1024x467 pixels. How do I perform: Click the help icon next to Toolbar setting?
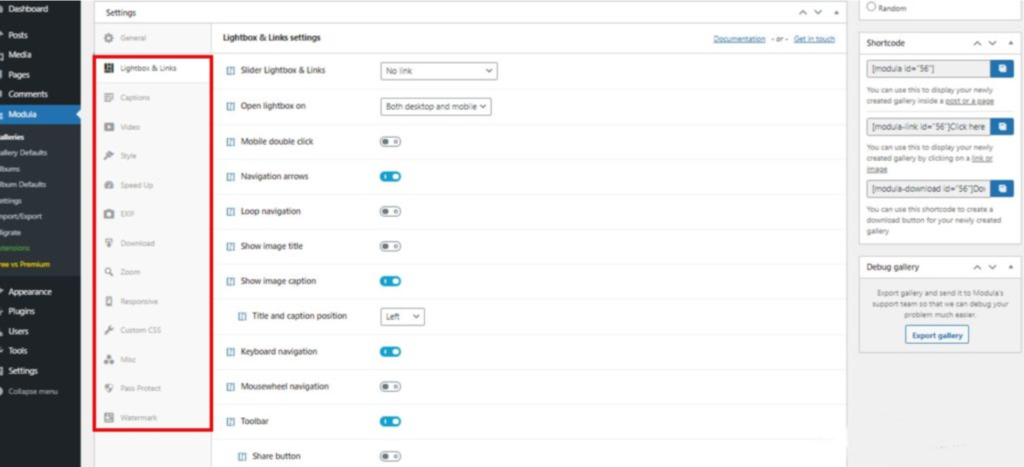tap(231, 422)
